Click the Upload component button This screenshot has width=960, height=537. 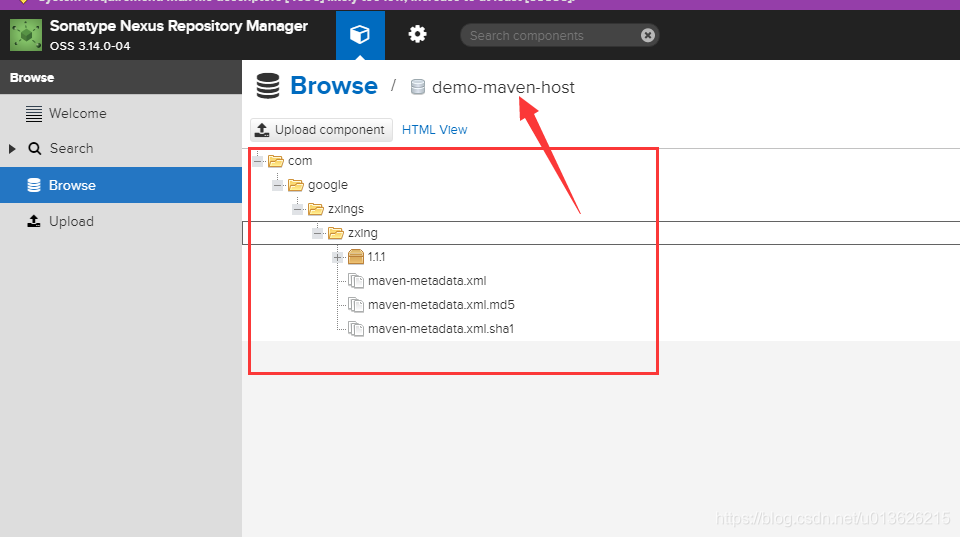click(x=321, y=130)
